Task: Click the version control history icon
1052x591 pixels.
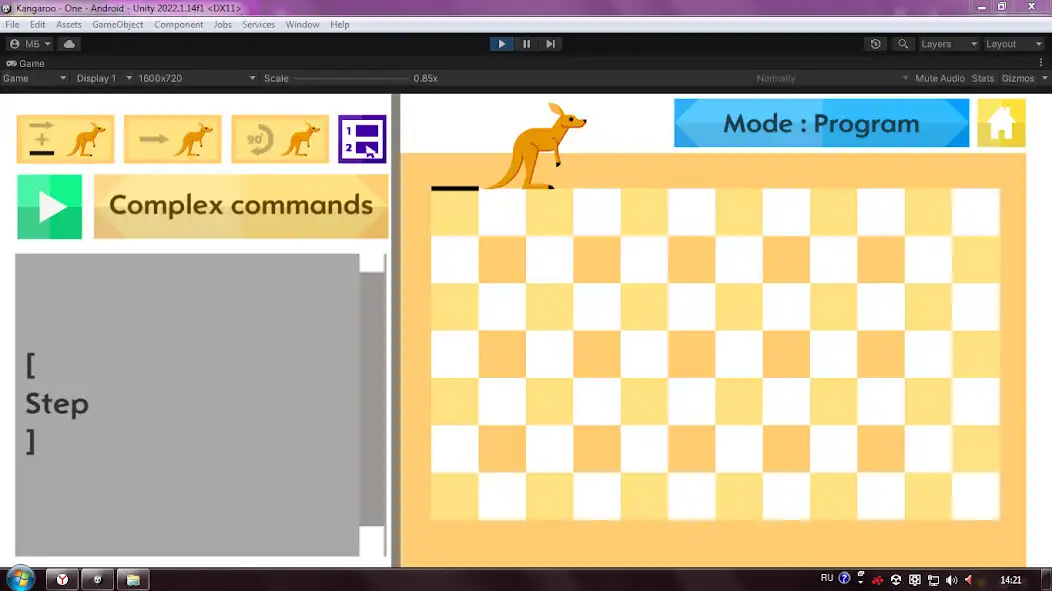Action: (875, 43)
